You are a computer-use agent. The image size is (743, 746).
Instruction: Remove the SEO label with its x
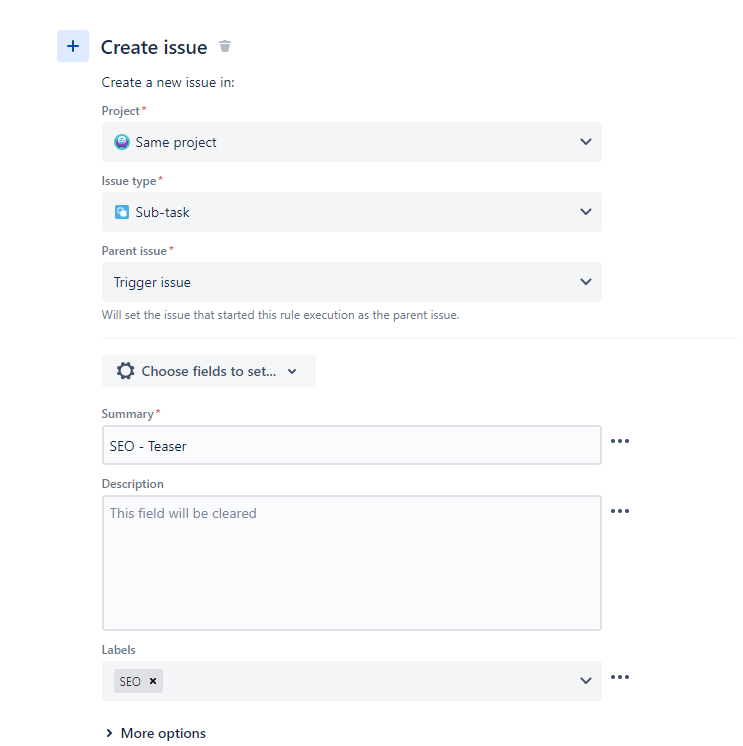(x=153, y=681)
